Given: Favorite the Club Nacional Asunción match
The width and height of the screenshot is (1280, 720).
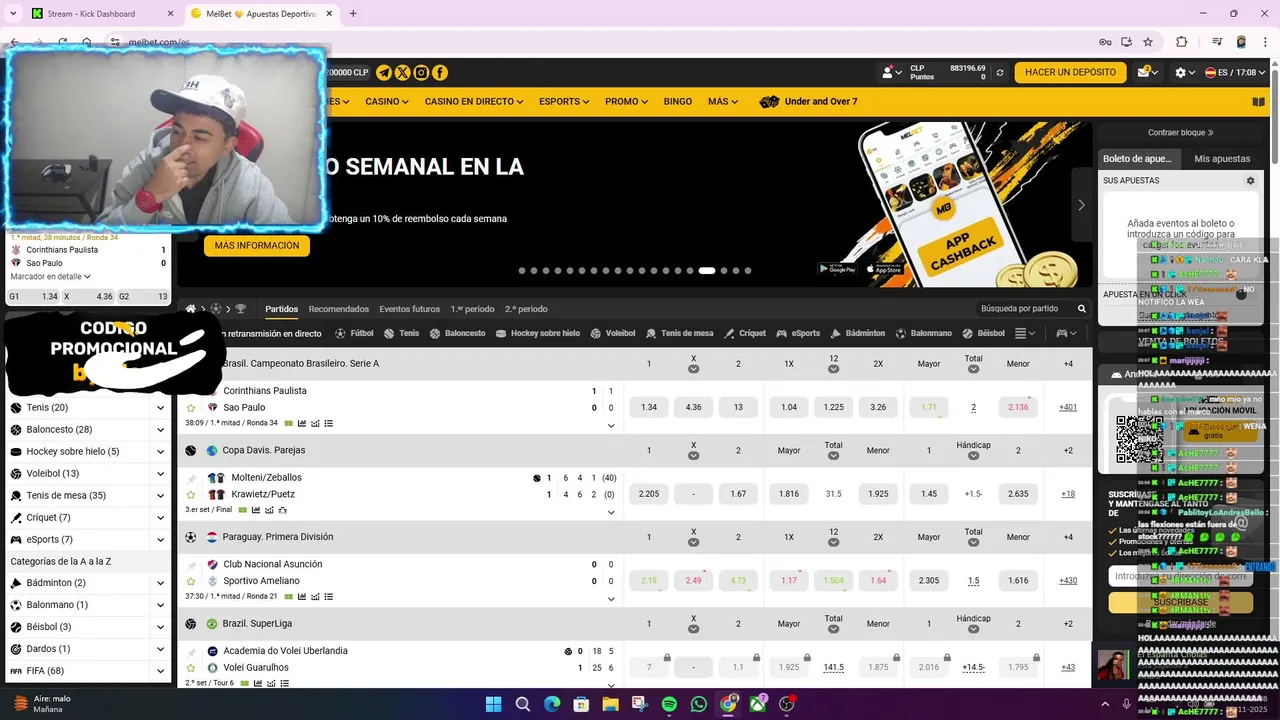Looking at the screenshot, I should pos(191,581).
